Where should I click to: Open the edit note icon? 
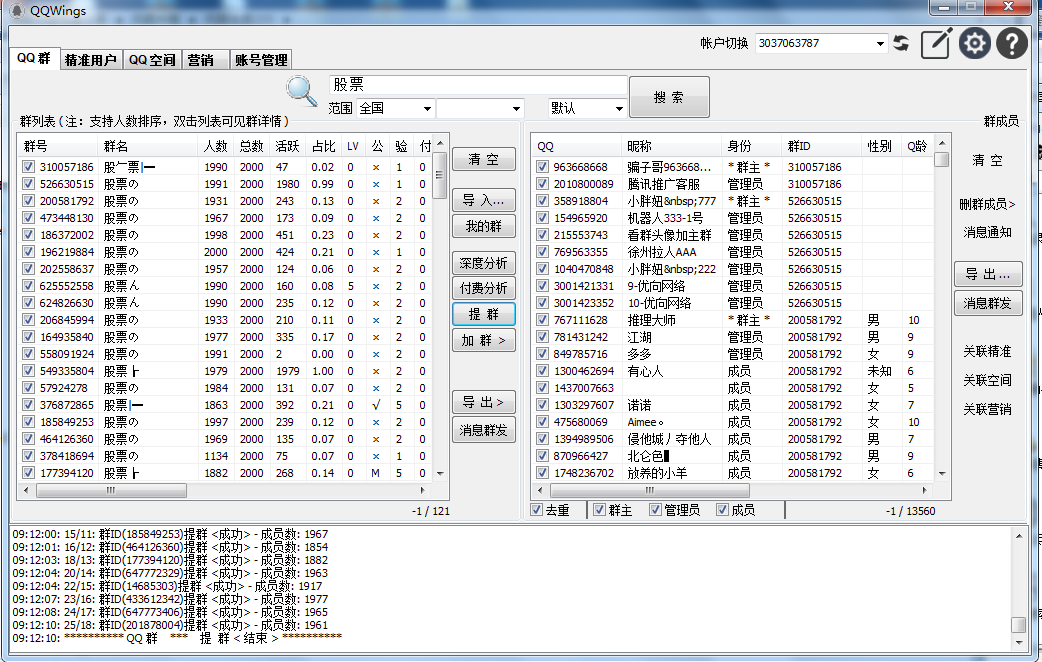(x=936, y=44)
